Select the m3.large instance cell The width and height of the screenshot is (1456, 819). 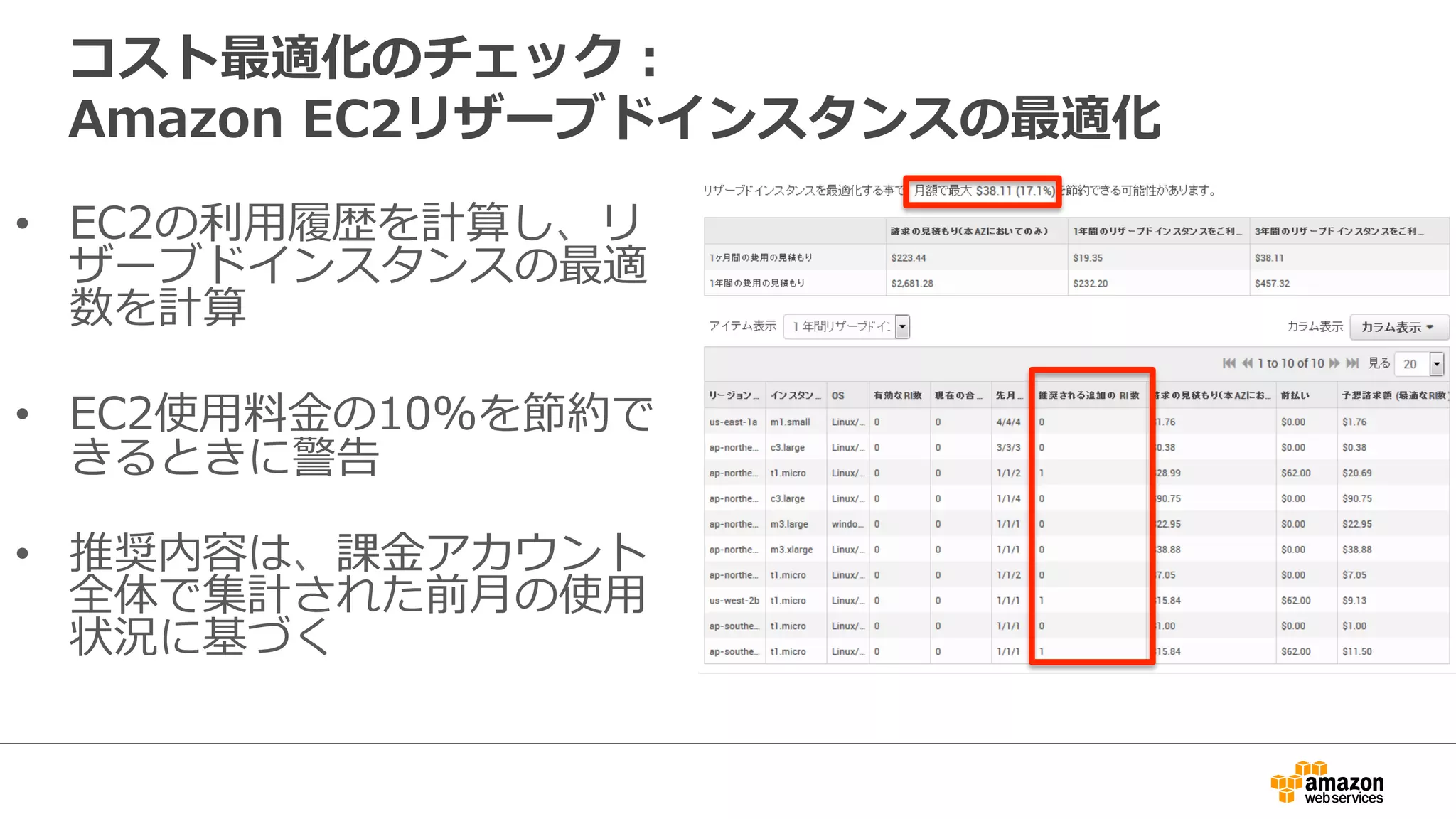point(796,525)
